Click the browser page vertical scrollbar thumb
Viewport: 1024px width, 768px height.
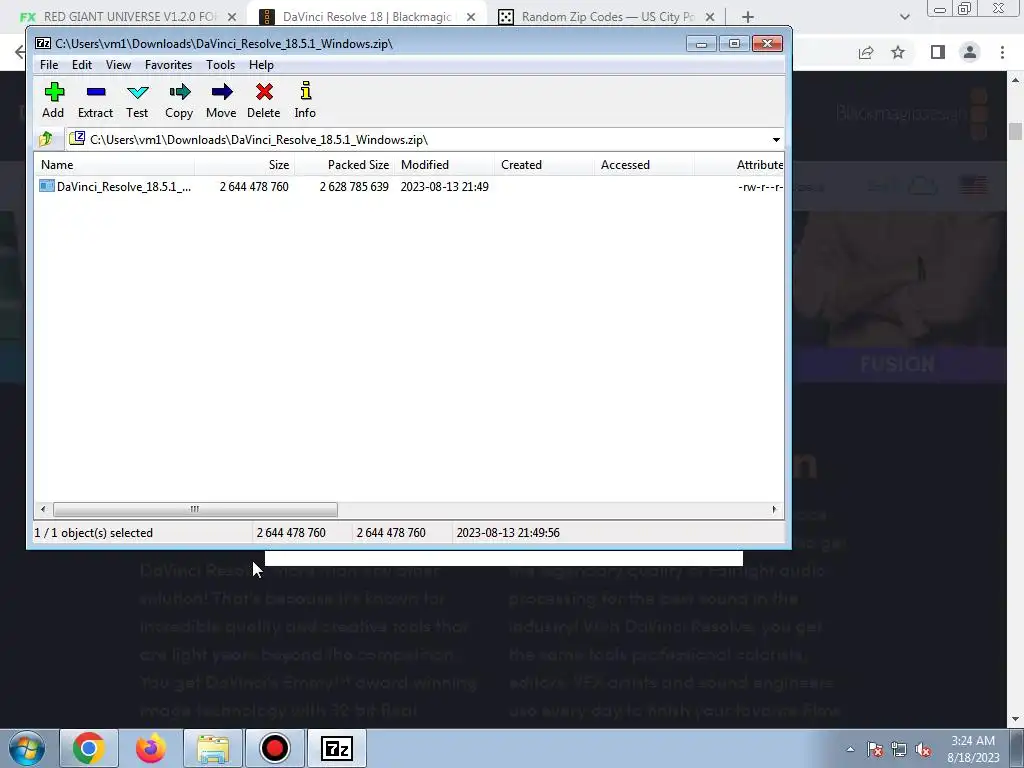coord(1015,131)
